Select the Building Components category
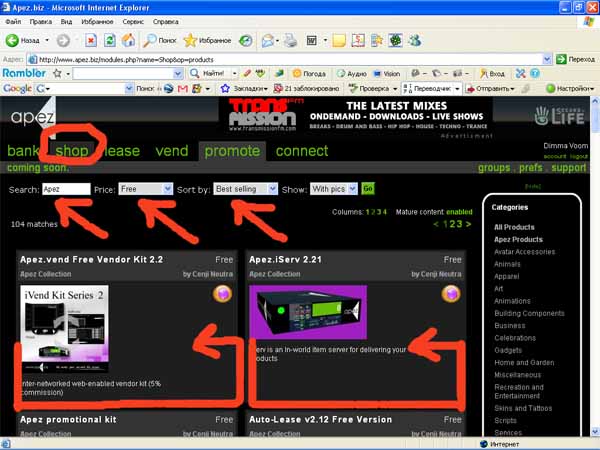This screenshot has height=450, width=600. pyautogui.click(x=529, y=313)
